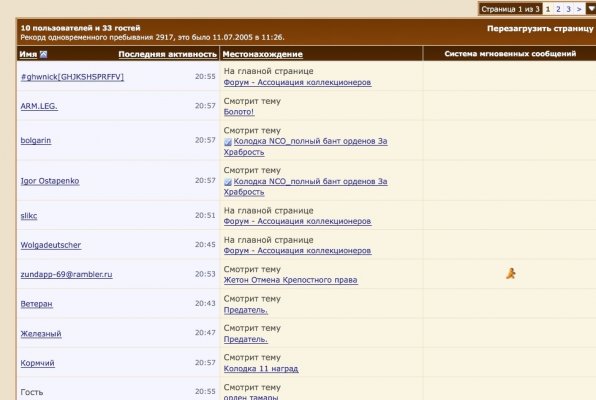Click the topic icon in Igor Ostapenko's row

coord(228,182)
